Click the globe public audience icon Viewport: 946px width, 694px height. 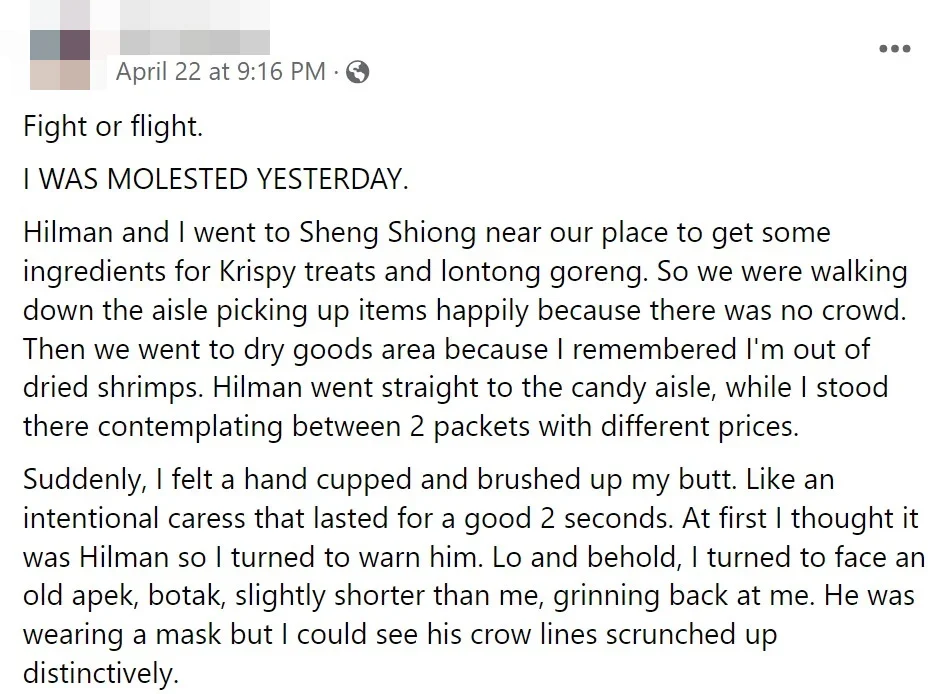[x=358, y=71]
